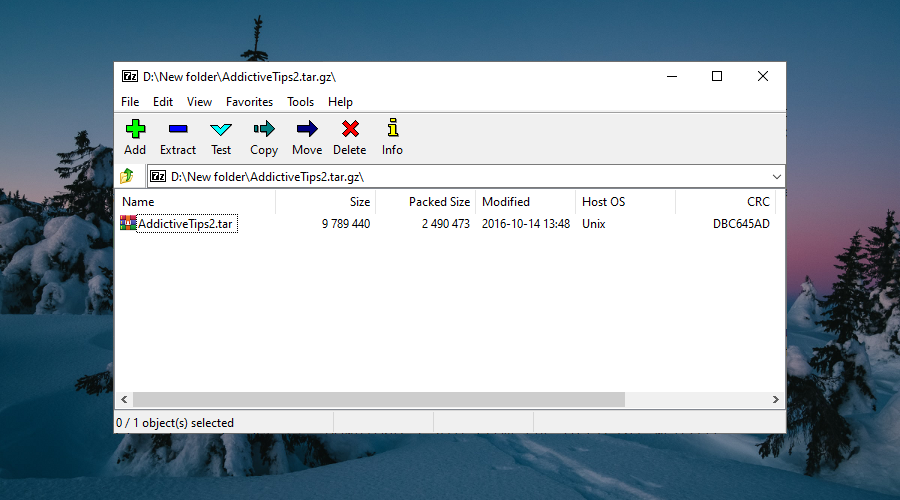
Task: Click modified date 2016-10-14 13:48
Action: [526, 224]
